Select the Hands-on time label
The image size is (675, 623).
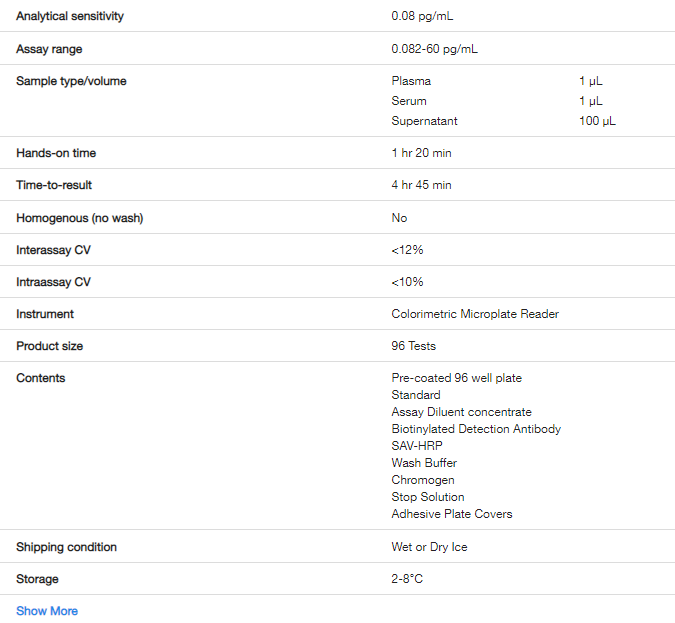click(x=56, y=153)
